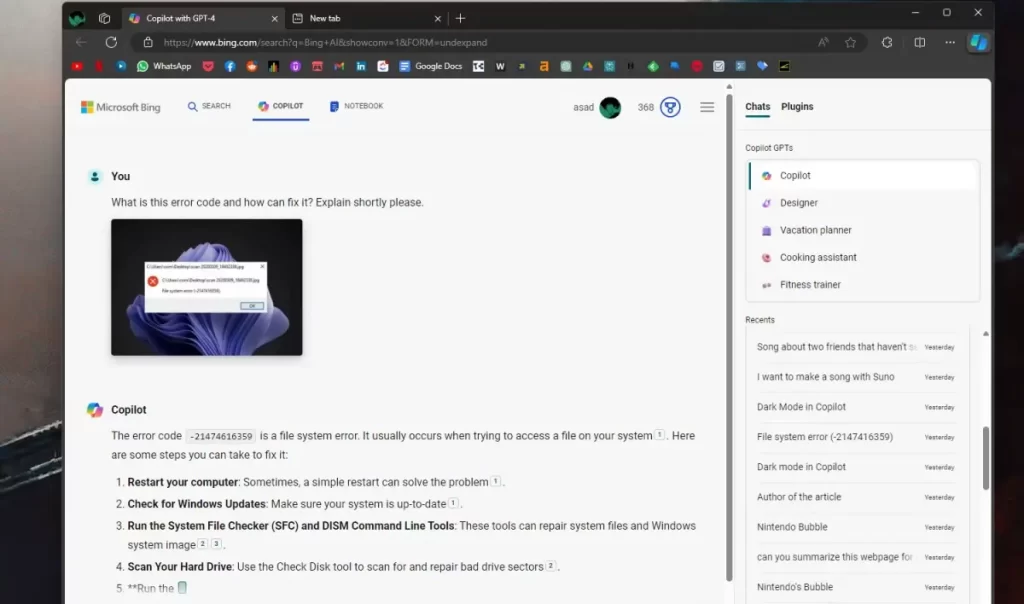This screenshot has height=604, width=1024.
Task: Open the Copilot sidebar icon
Action: tap(978, 42)
